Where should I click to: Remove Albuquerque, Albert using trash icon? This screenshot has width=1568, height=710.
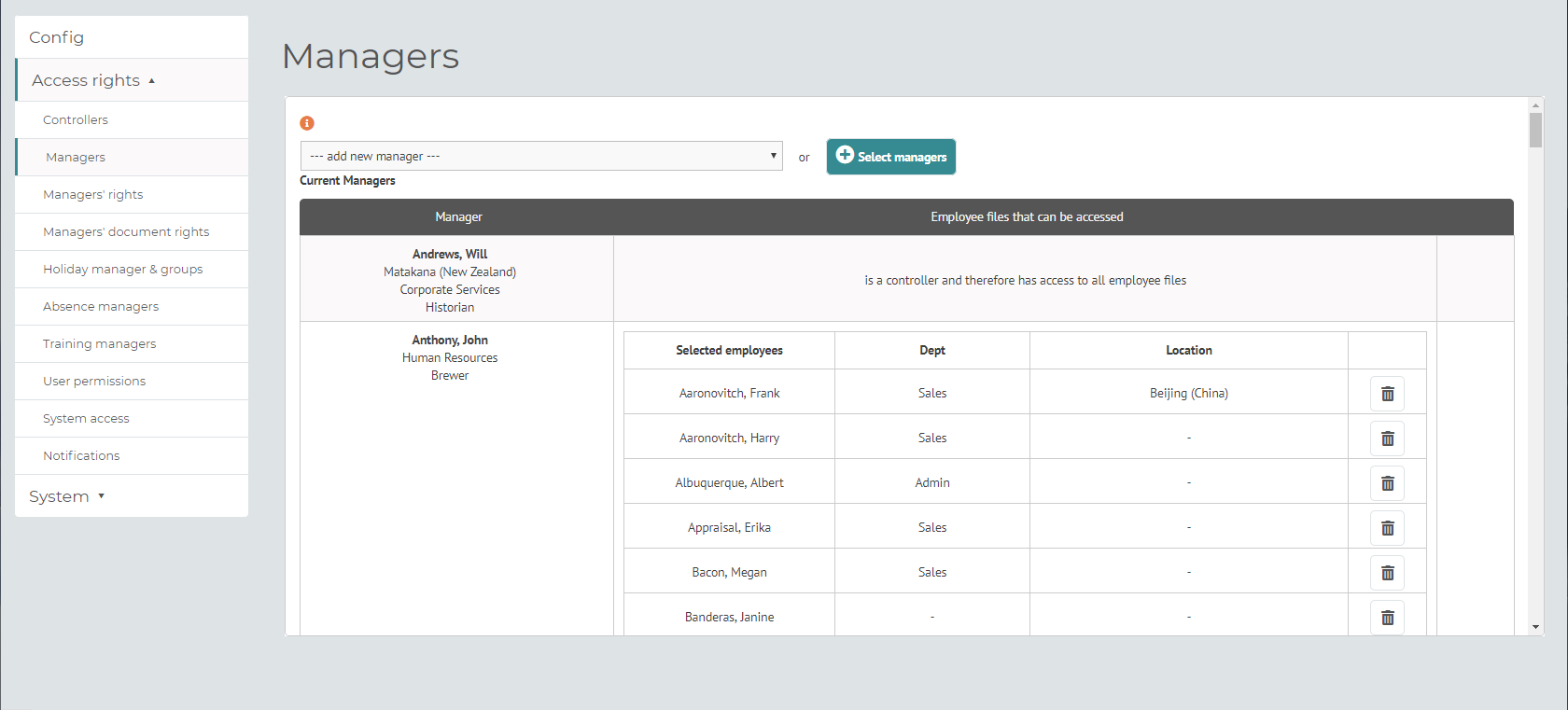click(1387, 483)
